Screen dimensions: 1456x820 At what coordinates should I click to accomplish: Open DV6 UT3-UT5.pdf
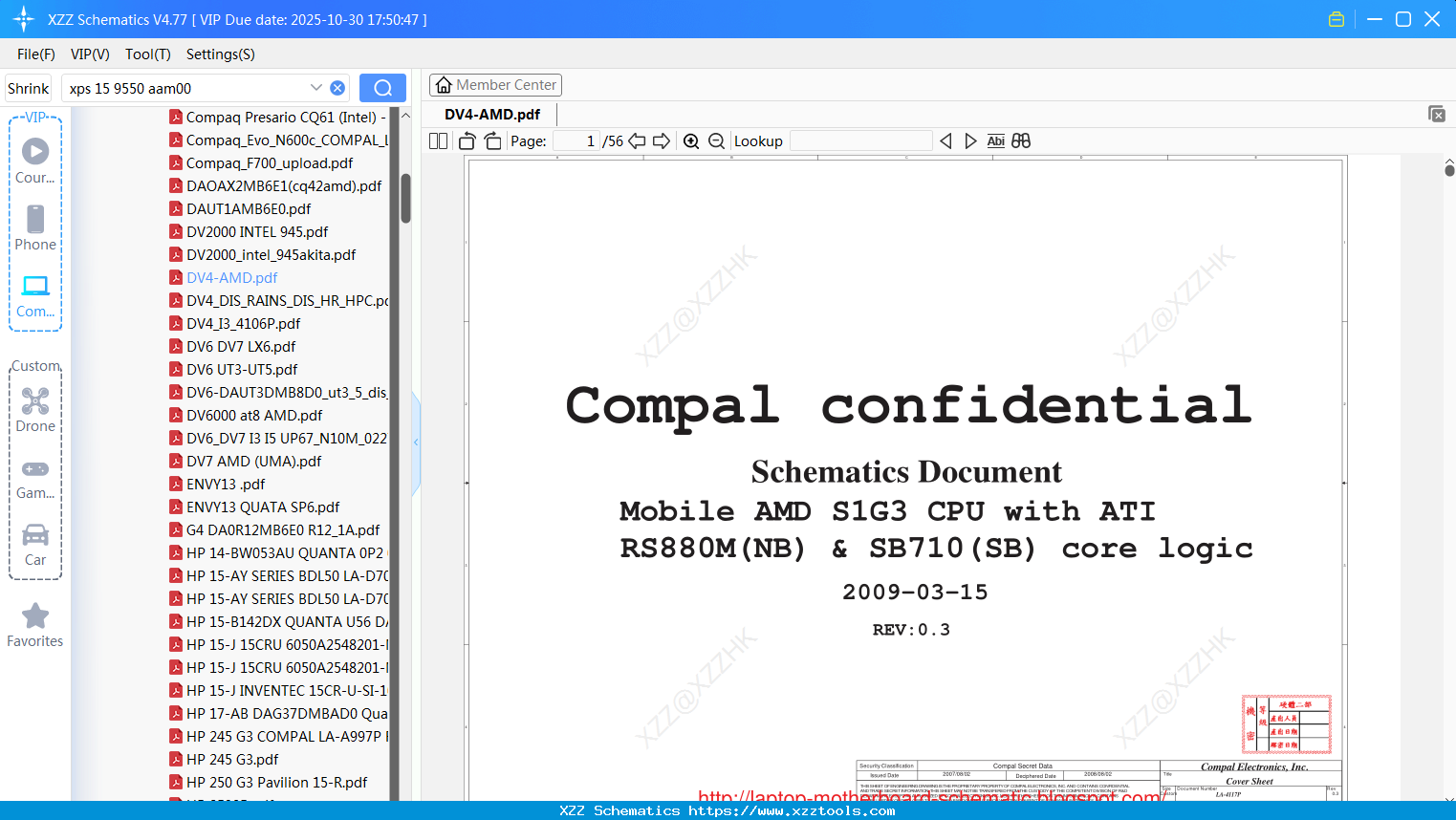pyautogui.click(x=233, y=370)
